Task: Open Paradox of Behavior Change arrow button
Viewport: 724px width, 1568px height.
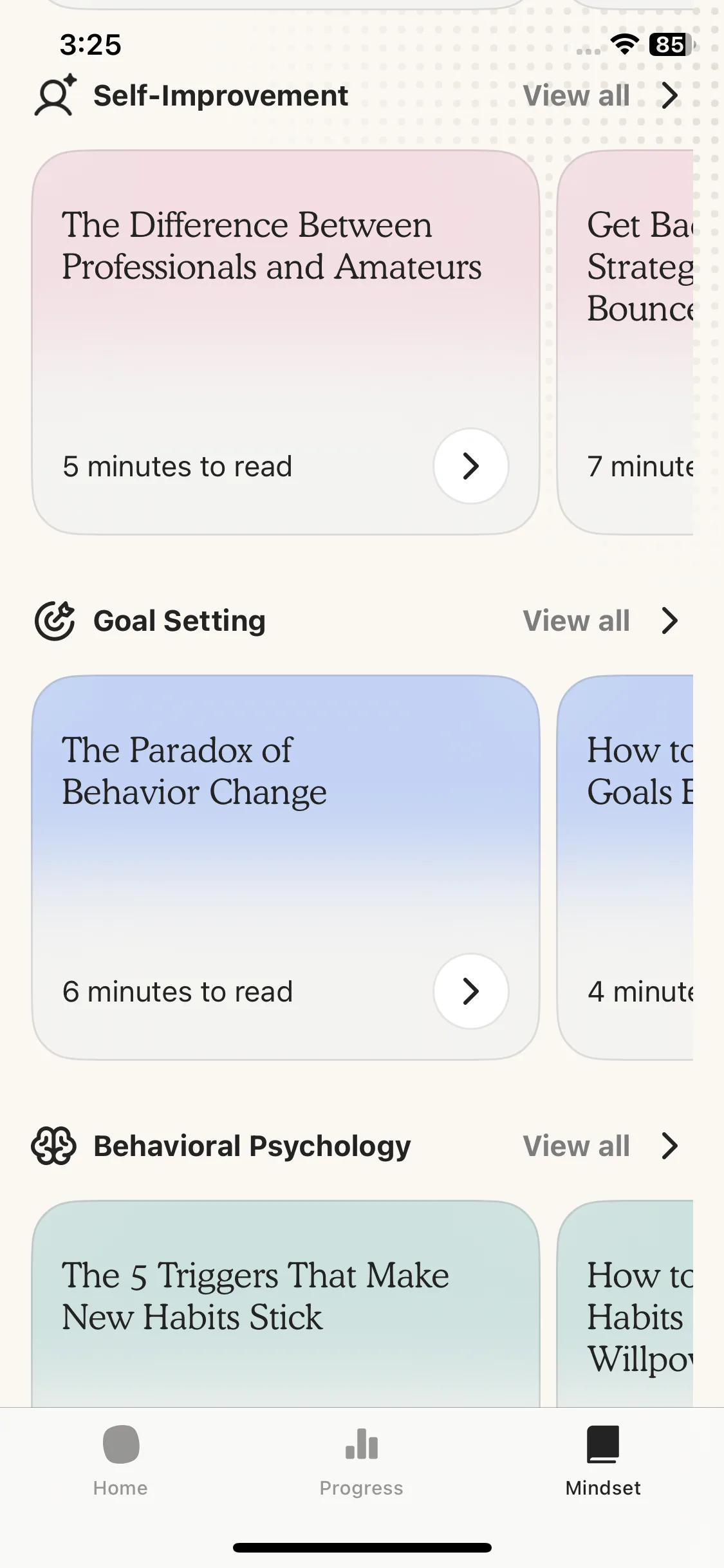Action: pyautogui.click(x=471, y=991)
